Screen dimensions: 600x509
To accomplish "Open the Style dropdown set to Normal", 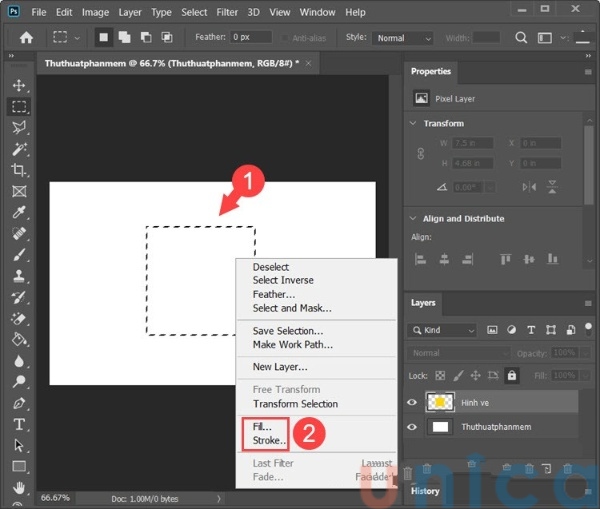I will tap(404, 38).
